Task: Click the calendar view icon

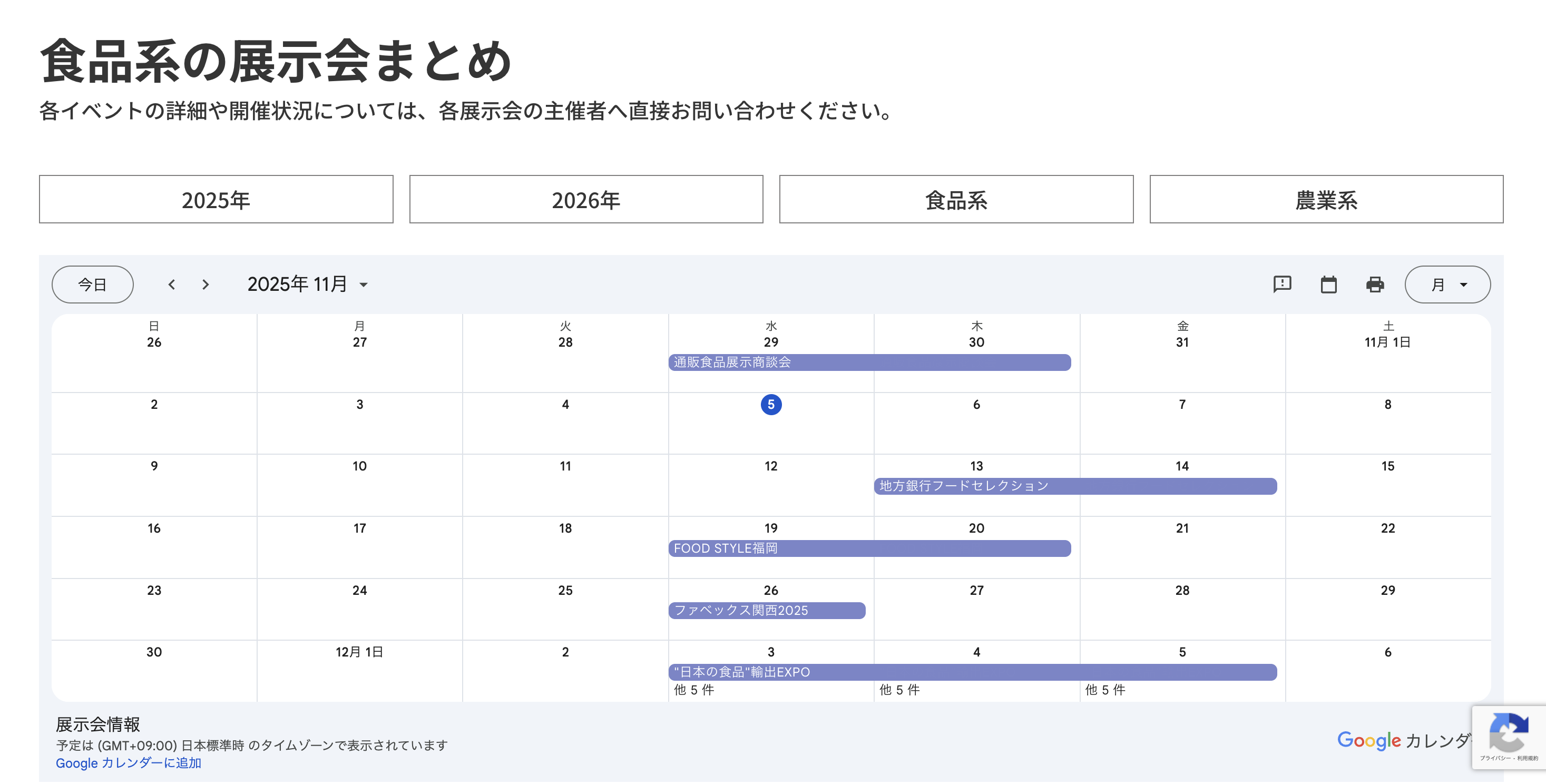Action: pos(1328,285)
